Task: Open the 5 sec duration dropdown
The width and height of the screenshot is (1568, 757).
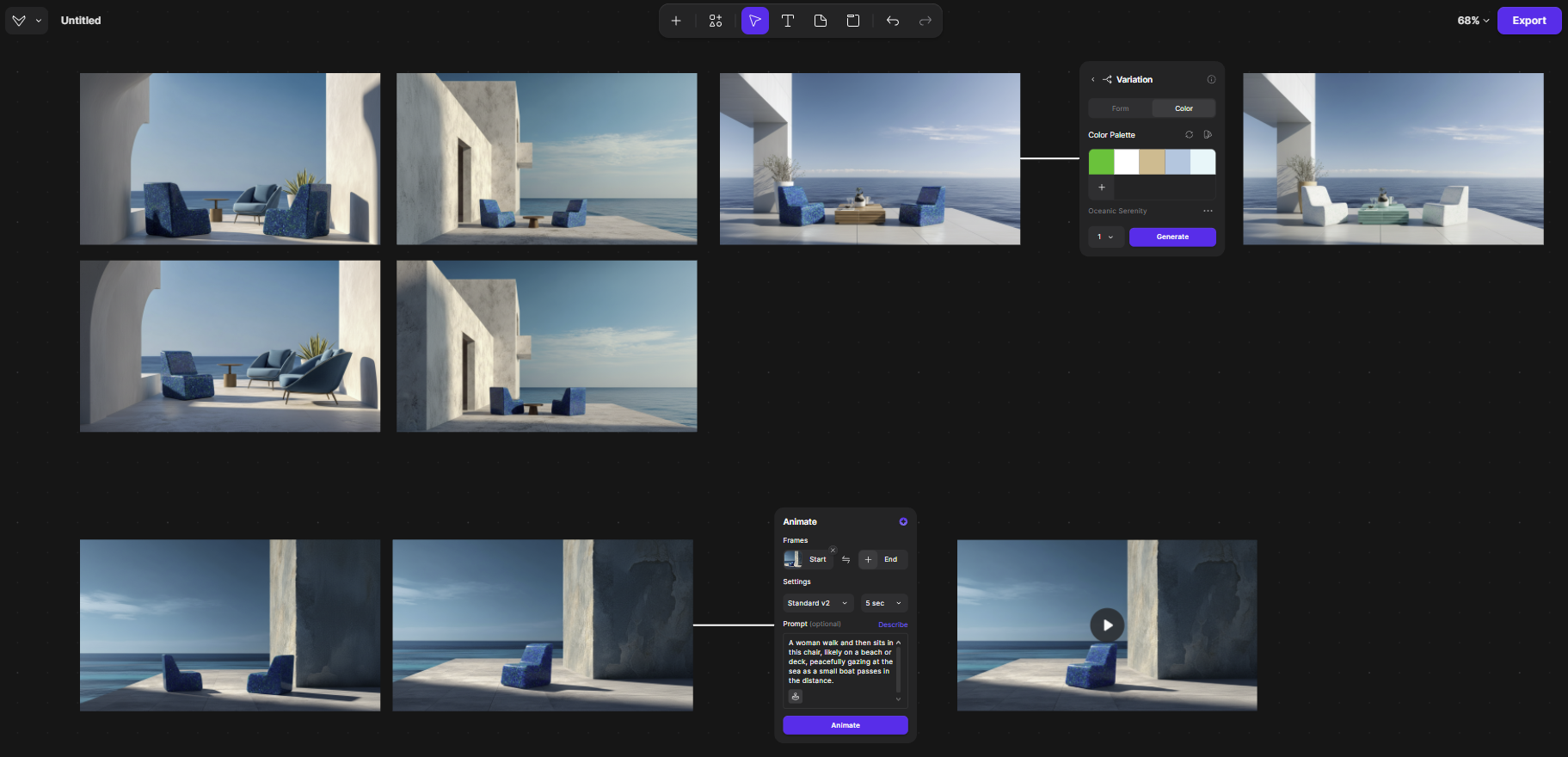Action: click(x=884, y=603)
